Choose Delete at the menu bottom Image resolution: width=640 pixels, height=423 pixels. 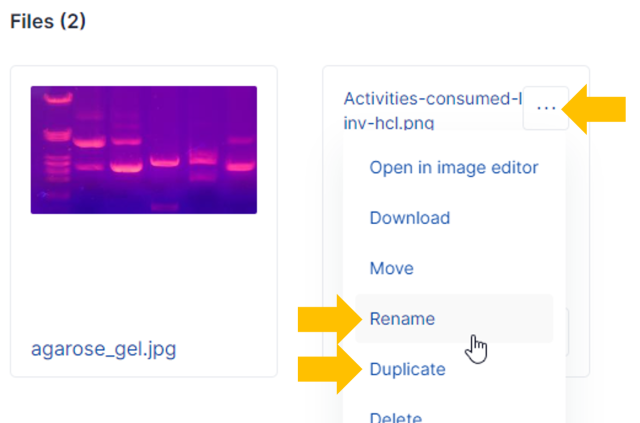(x=396, y=416)
